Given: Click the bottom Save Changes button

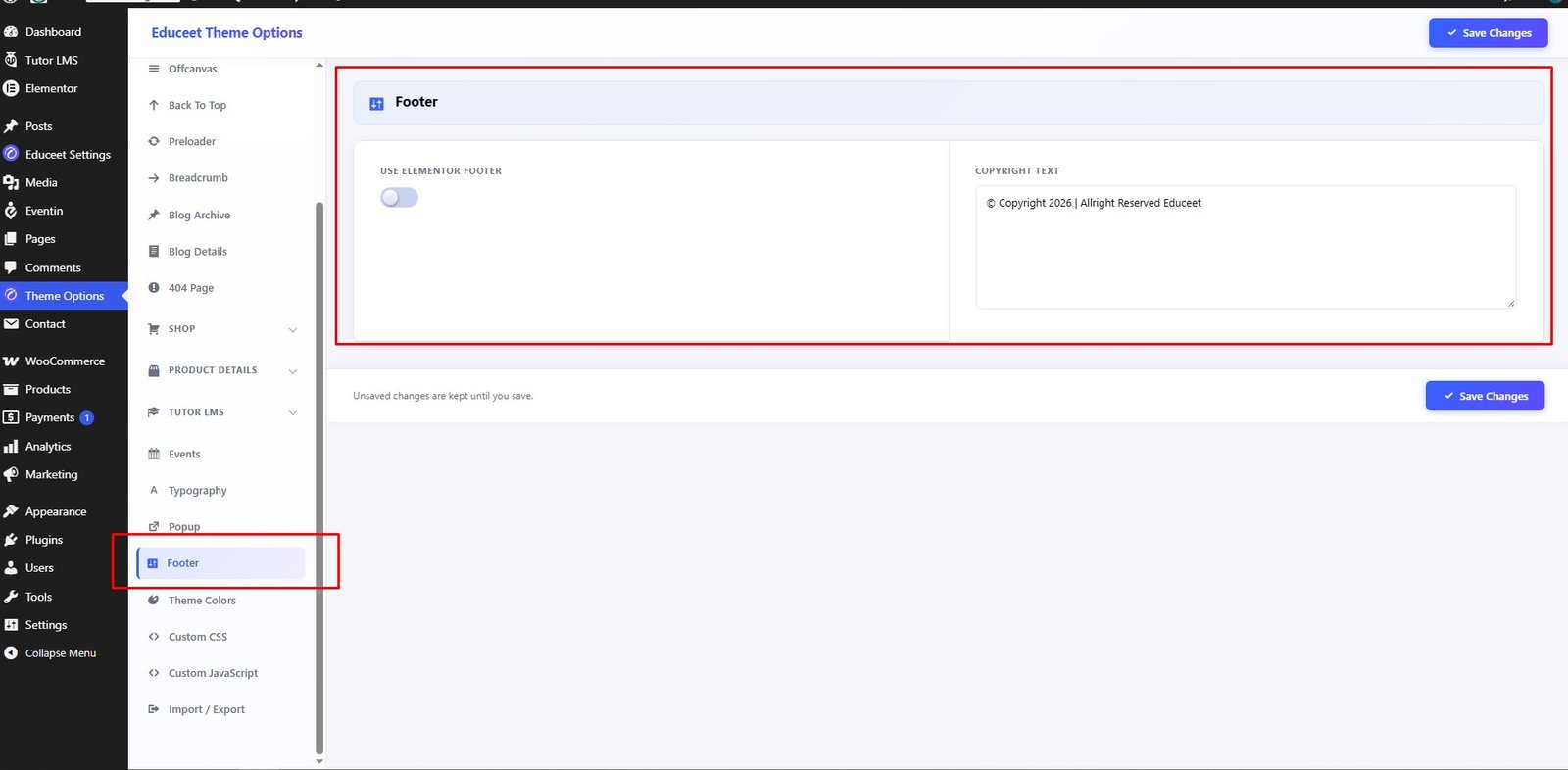Looking at the screenshot, I should (x=1485, y=396).
